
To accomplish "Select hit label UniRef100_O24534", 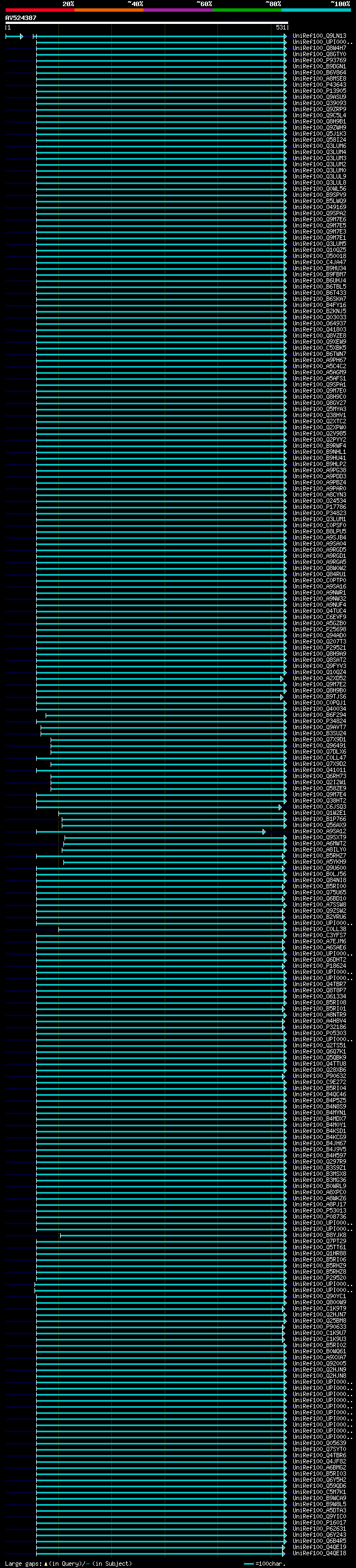I will coord(319,501).
